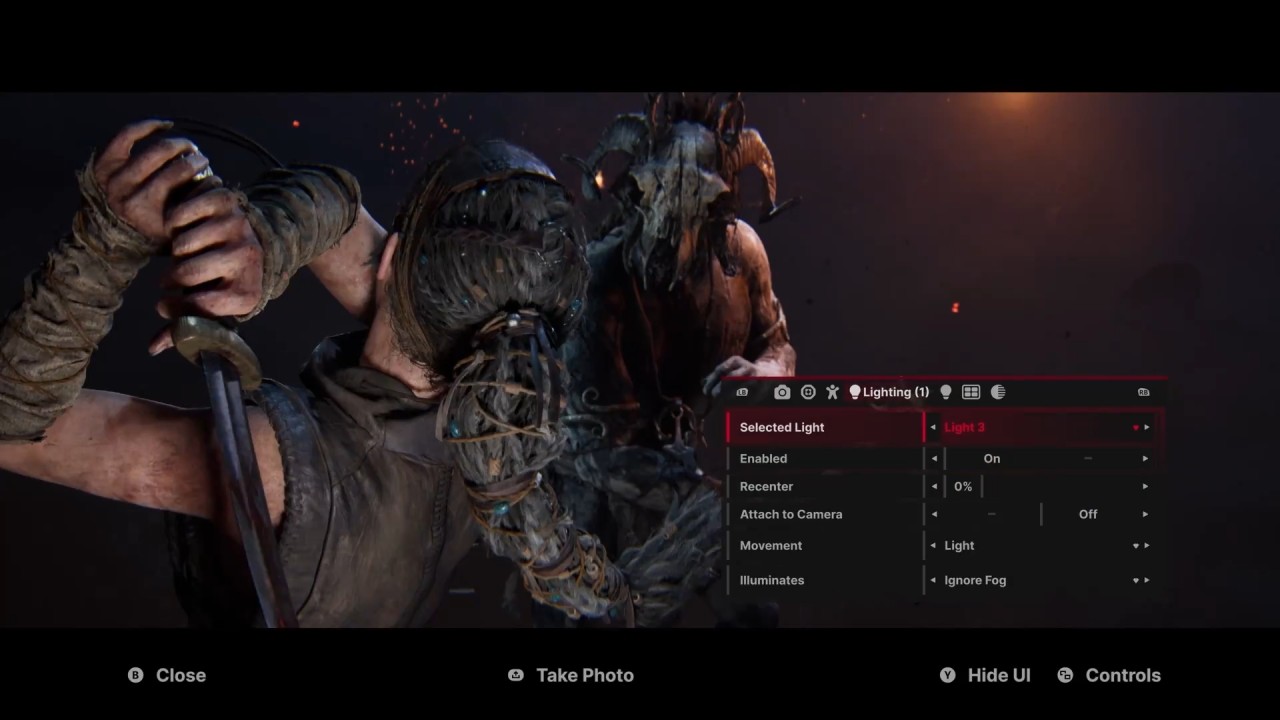The width and height of the screenshot is (1280, 720).
Task: Open the Light 3 dropdown
Action: 1040,427
